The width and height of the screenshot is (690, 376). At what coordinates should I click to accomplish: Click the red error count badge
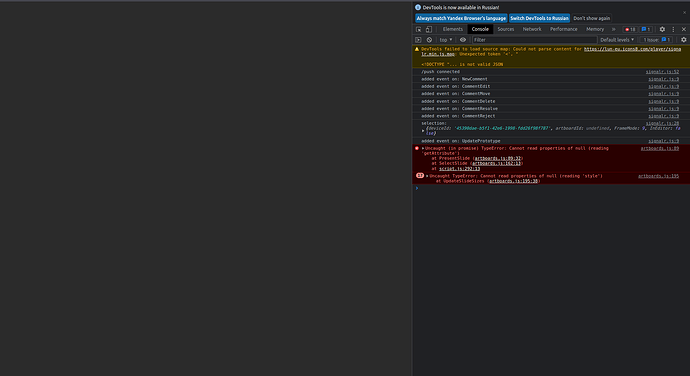coord(630,29)
